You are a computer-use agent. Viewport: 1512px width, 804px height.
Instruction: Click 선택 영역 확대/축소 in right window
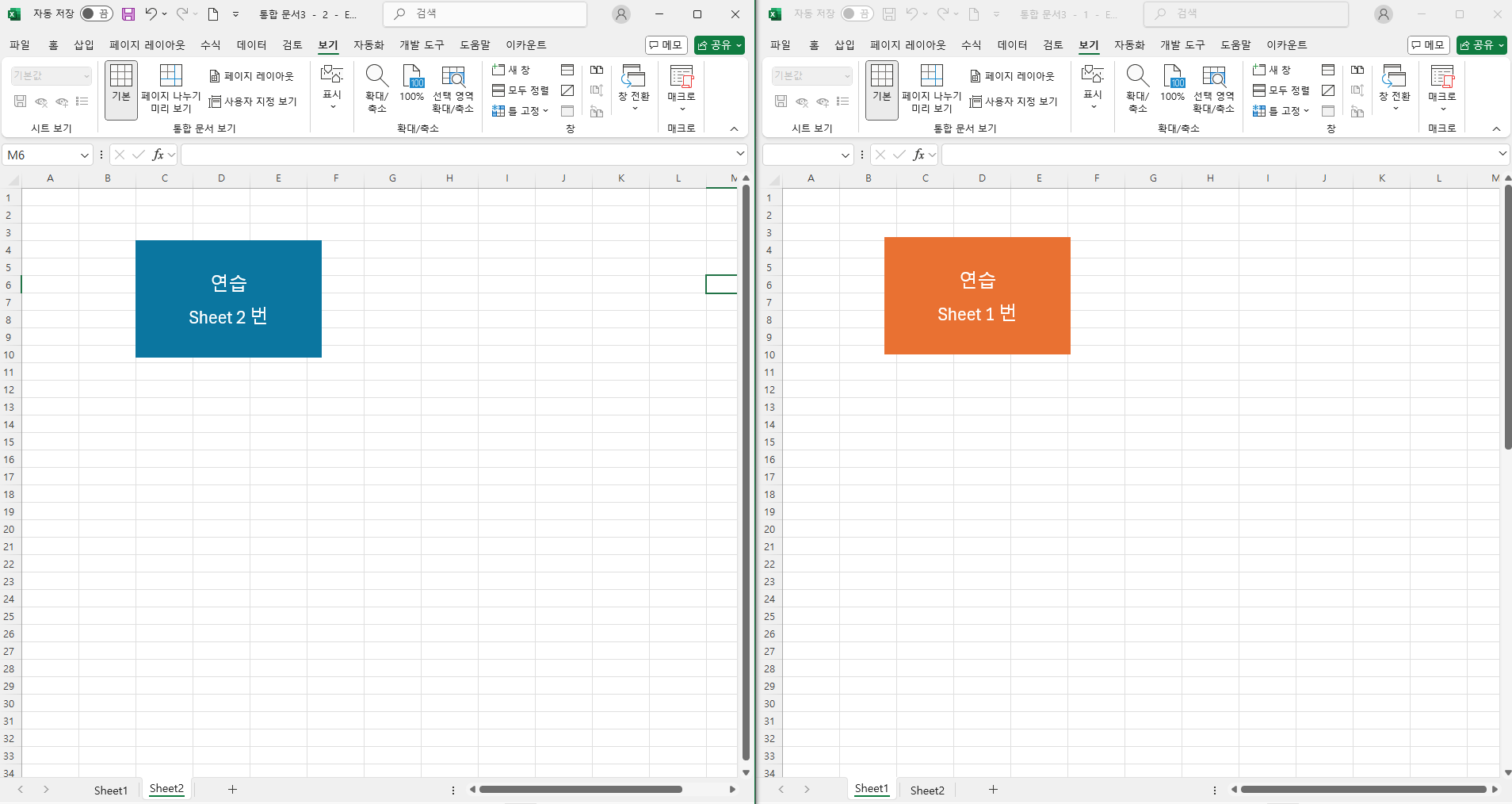(1214, 90)
